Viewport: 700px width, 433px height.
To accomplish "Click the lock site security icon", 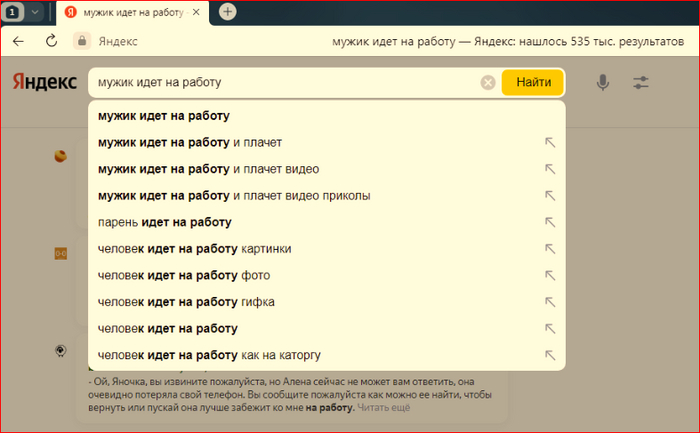I will 82,42.
